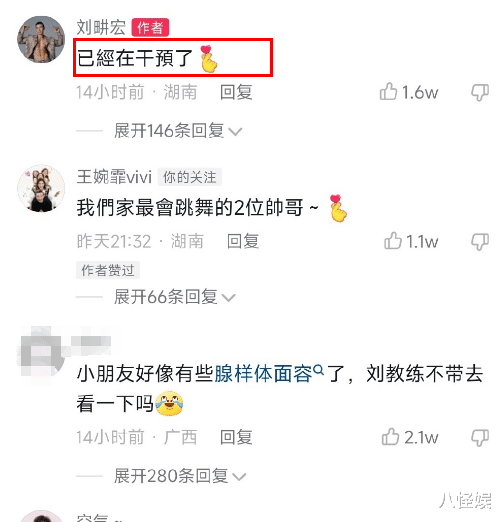Dislike the 腺样体面容 comment thumbs-down
This screenshot has width=501, height=522.
point(480,437)
